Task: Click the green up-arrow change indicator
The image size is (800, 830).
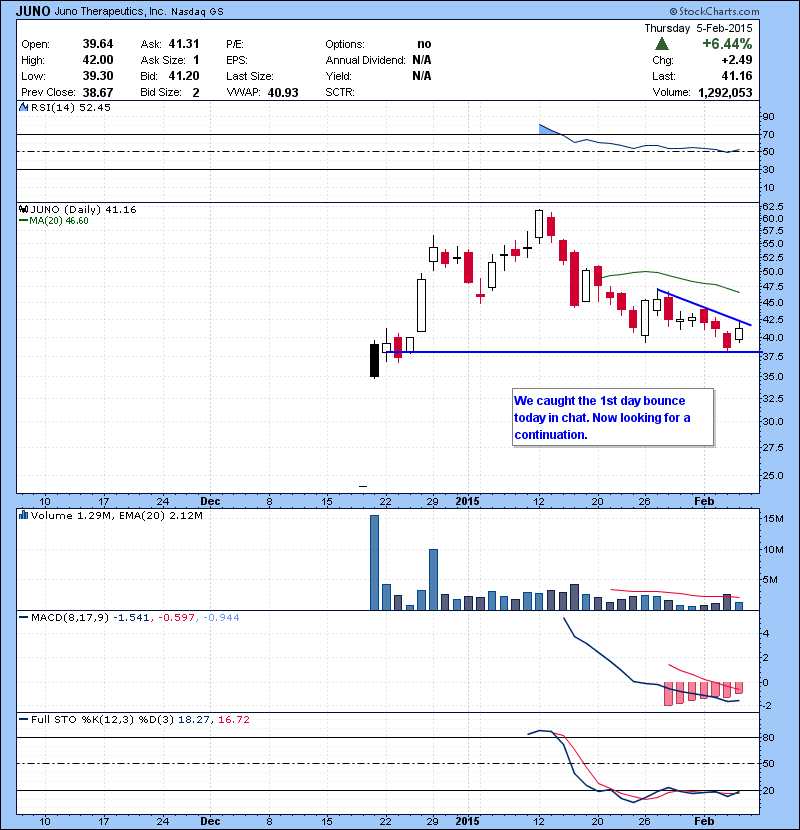Action: pyautogui.click(x=661, y=44)
